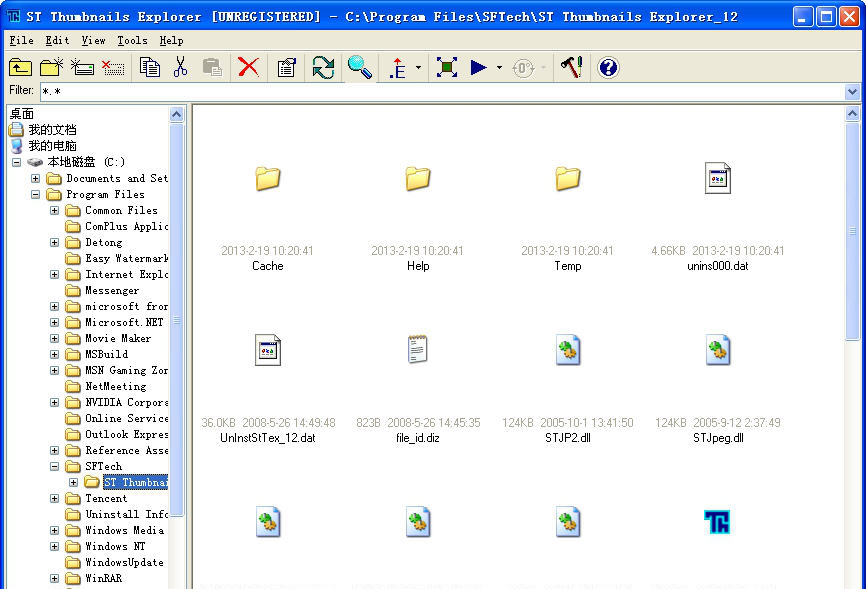Open the Help menu
The width and height of the screenshot is (866, 612).
pyautogui.click(x=171, y=40)
